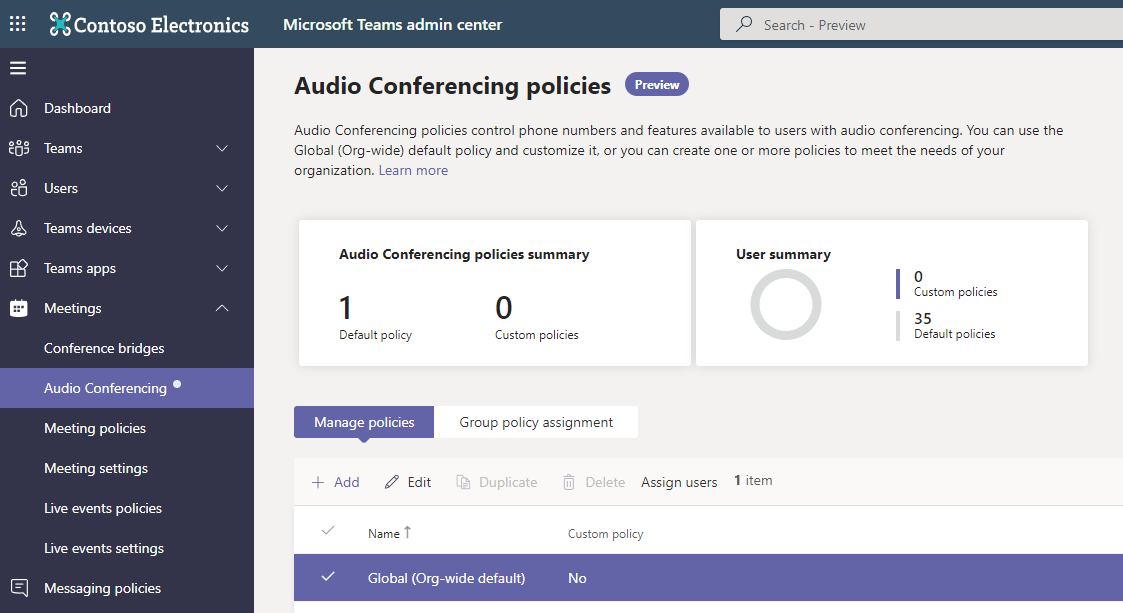The image size is (1123, 613).
Task: Open the app launcher waffle icon
Action: (x=18, y=24)
